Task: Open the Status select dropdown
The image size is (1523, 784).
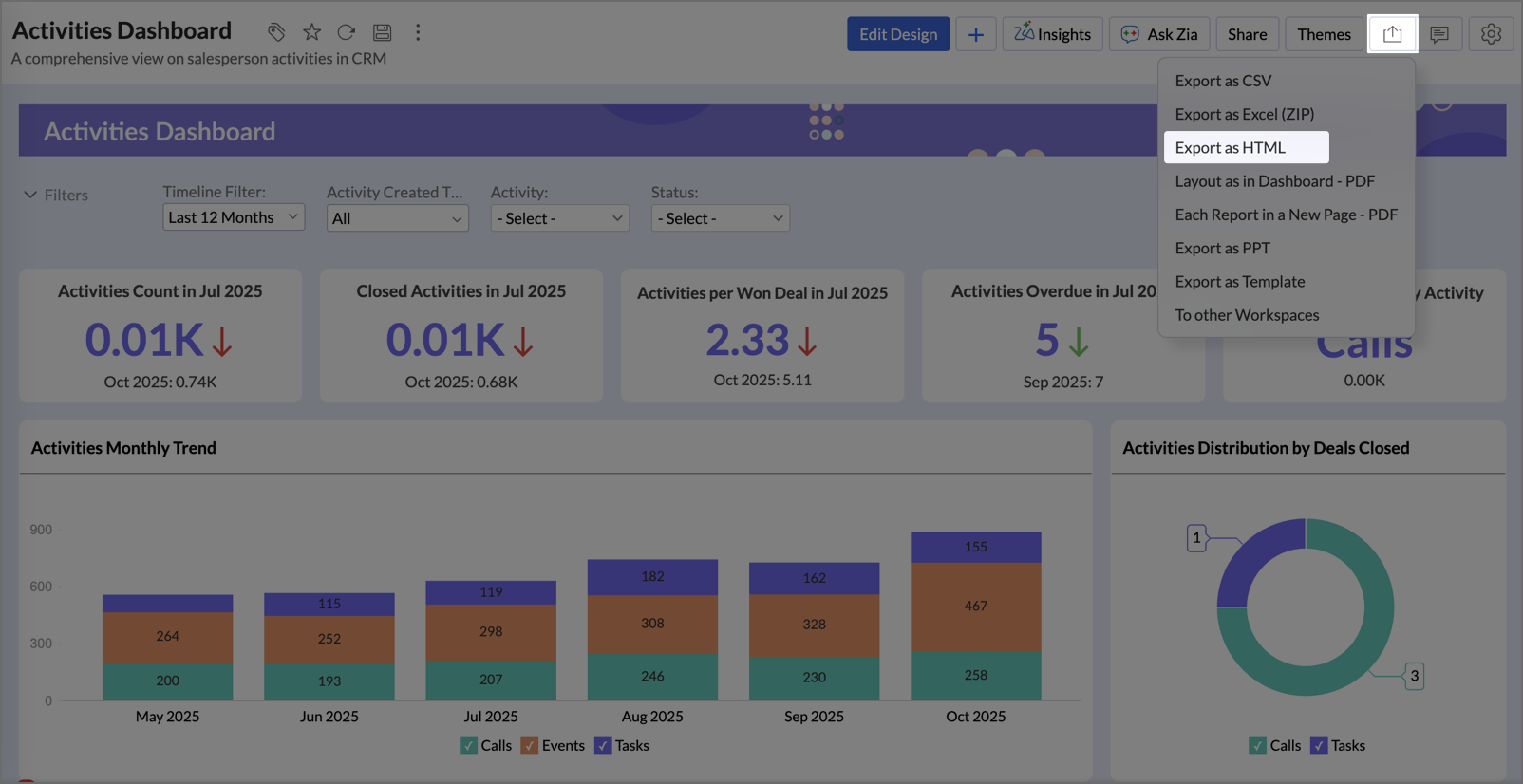Action: tap(720, 218)
